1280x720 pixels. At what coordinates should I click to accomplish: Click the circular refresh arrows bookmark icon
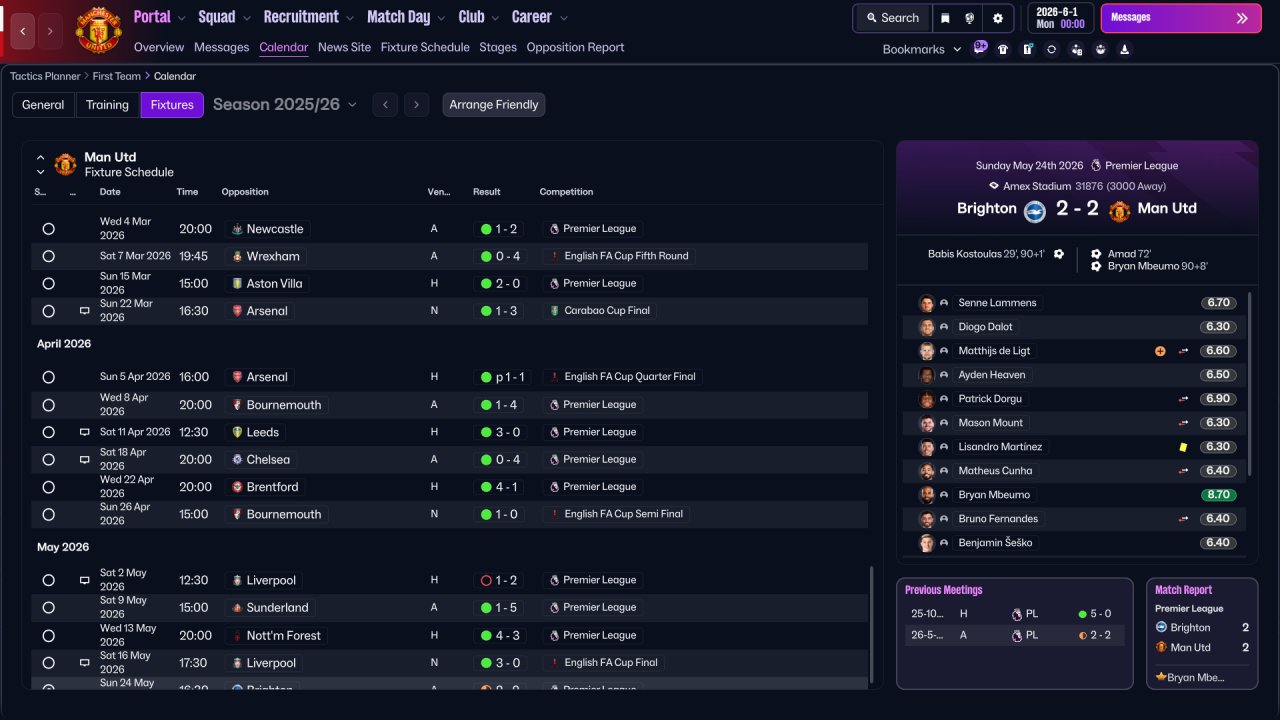(x=1051, y=49)
